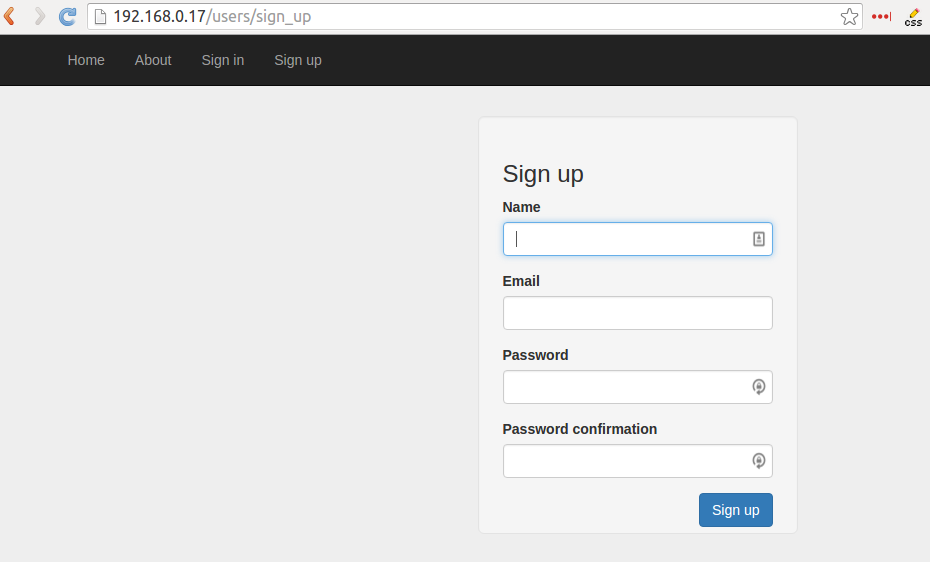Image resolution: width=930 pixels, height=562 pixels.
Task: Focus the Password confirmation text field
Action: click(x=638, y=461)
